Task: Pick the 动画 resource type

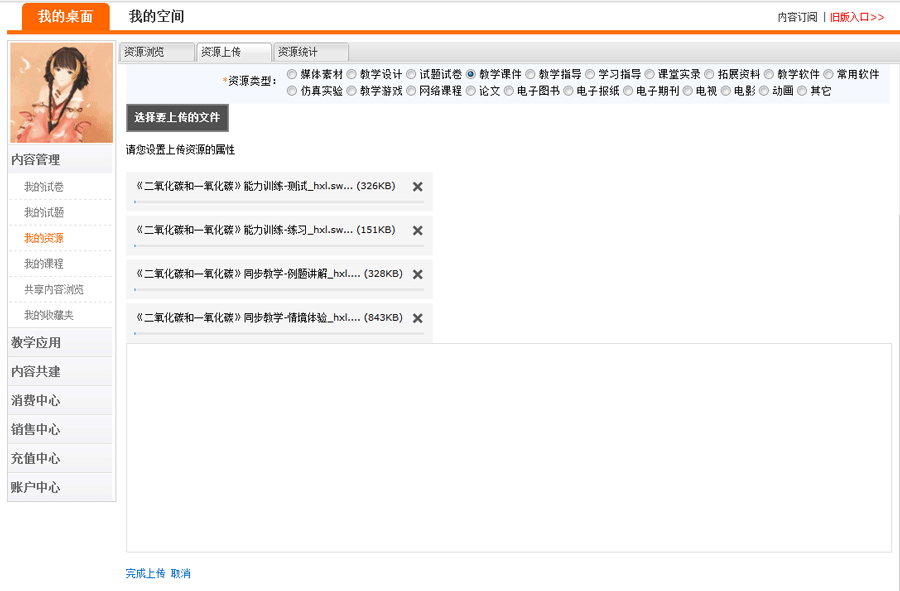Action: 764,91
